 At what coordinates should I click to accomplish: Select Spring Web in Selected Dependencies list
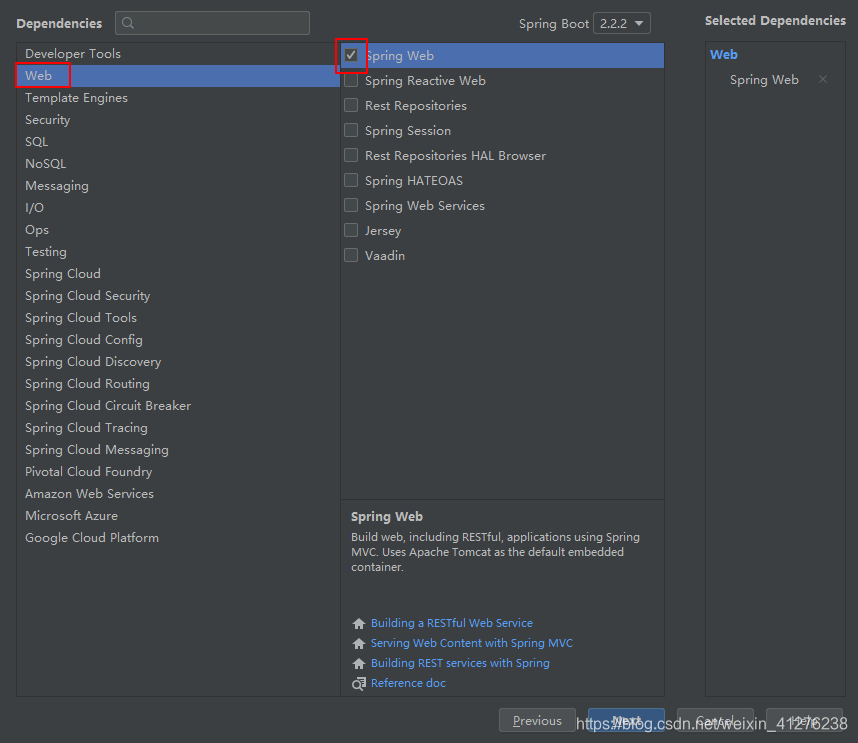click(x=764, y=80)
